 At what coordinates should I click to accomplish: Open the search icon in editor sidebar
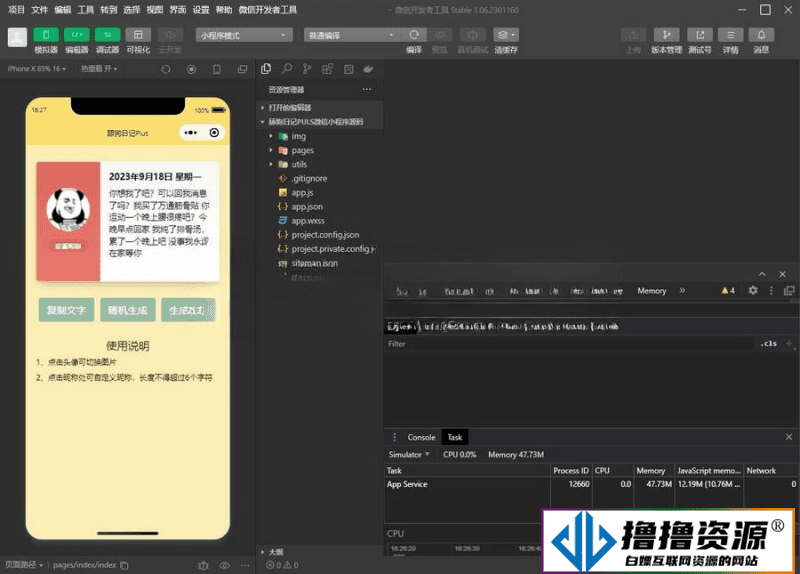[x=287, y=69]
